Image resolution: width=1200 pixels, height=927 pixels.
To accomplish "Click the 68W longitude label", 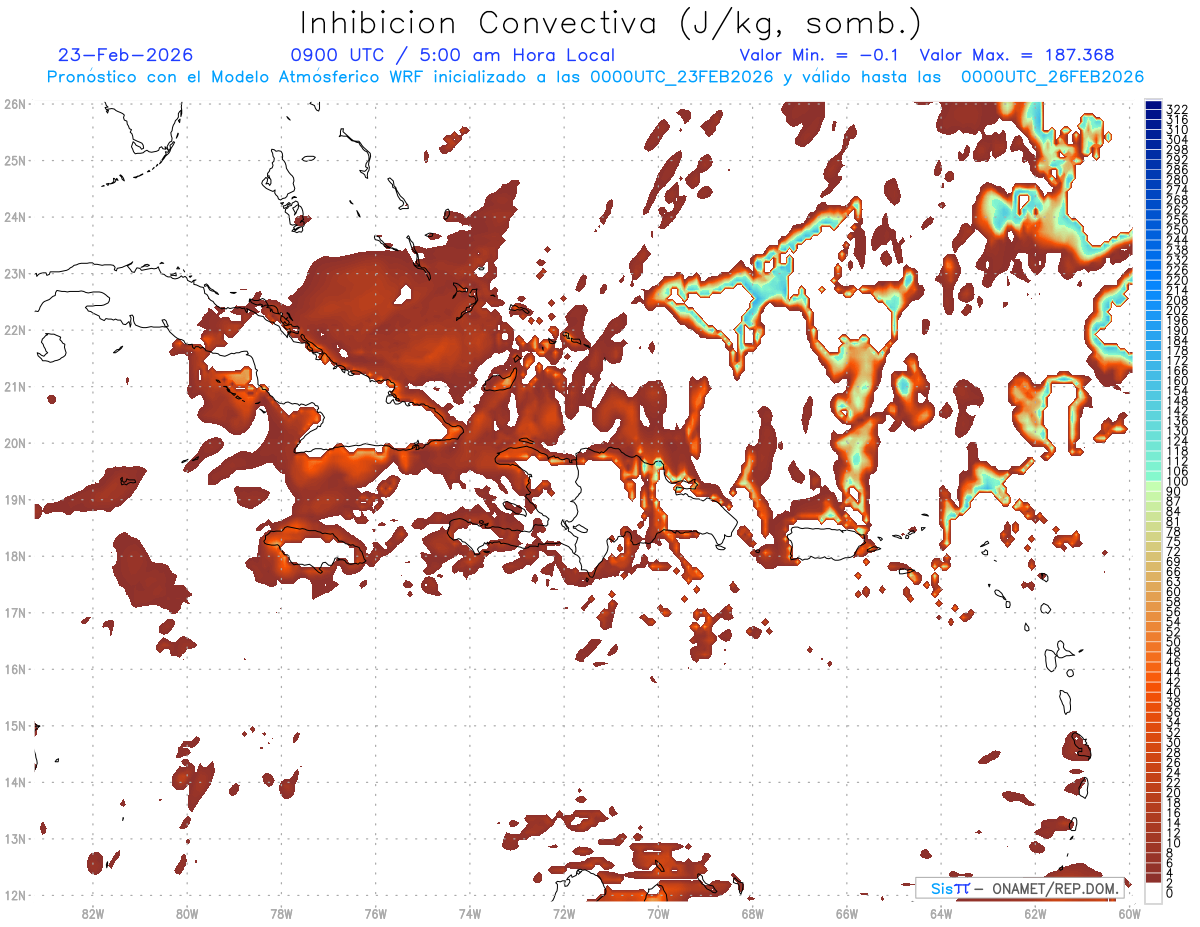I will (753, 913).
